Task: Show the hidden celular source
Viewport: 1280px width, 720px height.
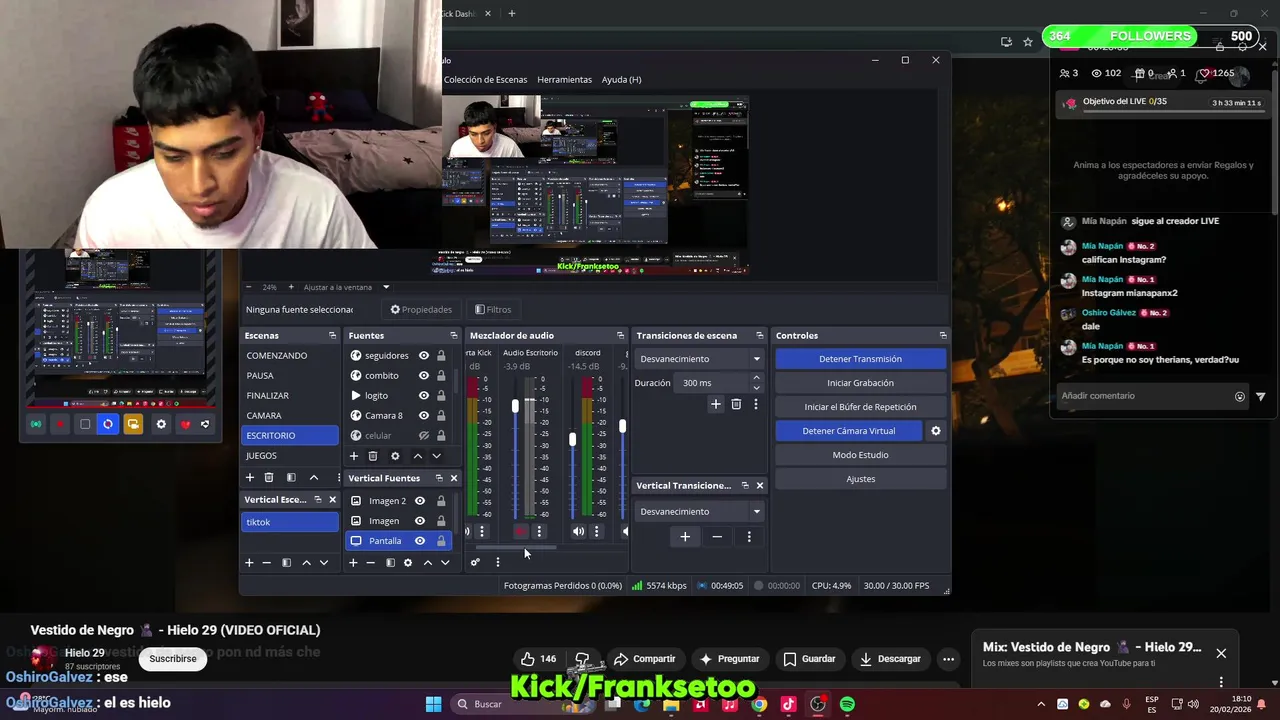Action: coord(424,436)
